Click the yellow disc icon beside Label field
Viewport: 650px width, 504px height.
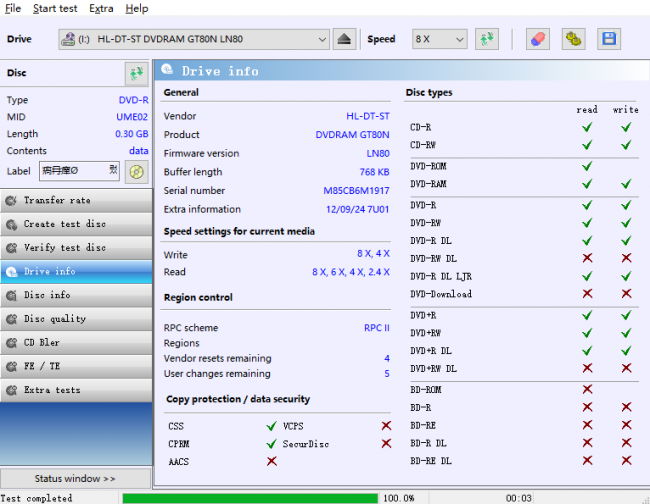tap(136, 171)
